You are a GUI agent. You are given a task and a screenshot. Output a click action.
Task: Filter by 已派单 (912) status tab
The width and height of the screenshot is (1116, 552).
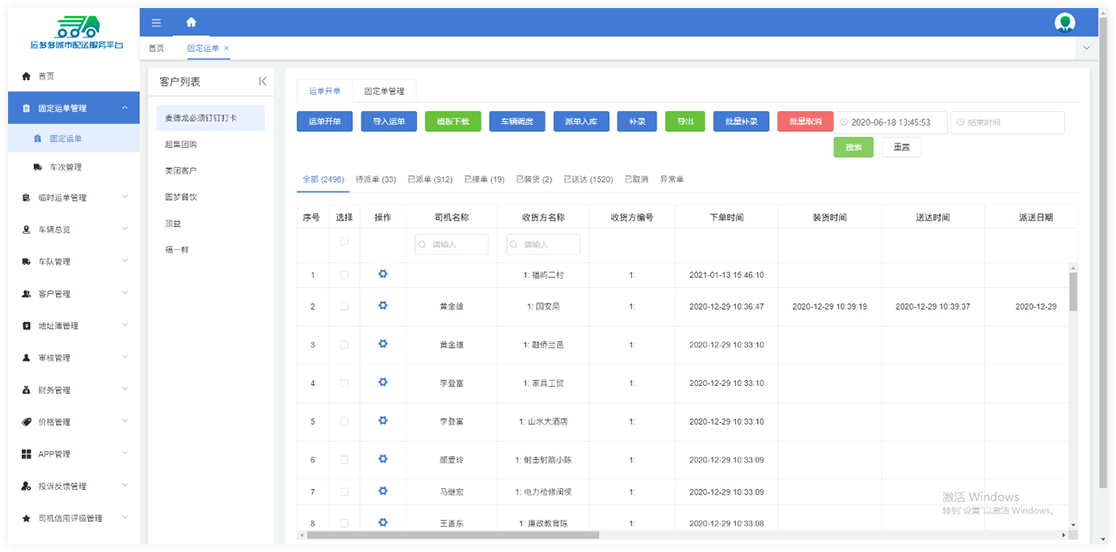[x=430, y=180]
